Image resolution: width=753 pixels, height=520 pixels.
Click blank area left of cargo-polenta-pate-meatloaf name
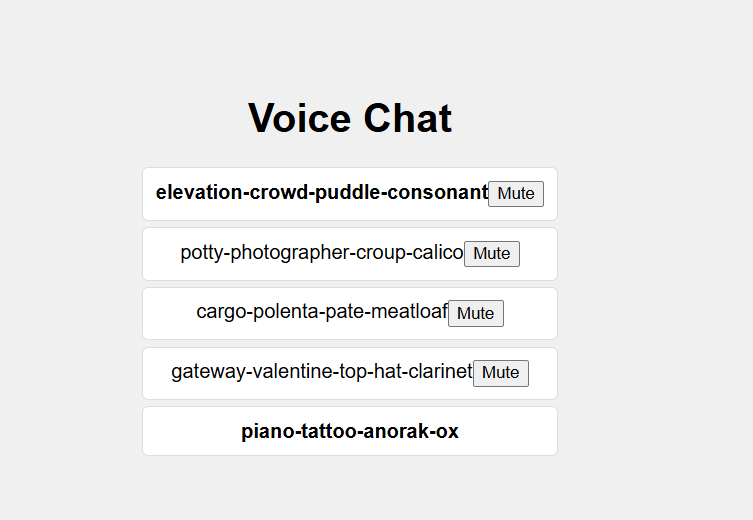(170, 312)
